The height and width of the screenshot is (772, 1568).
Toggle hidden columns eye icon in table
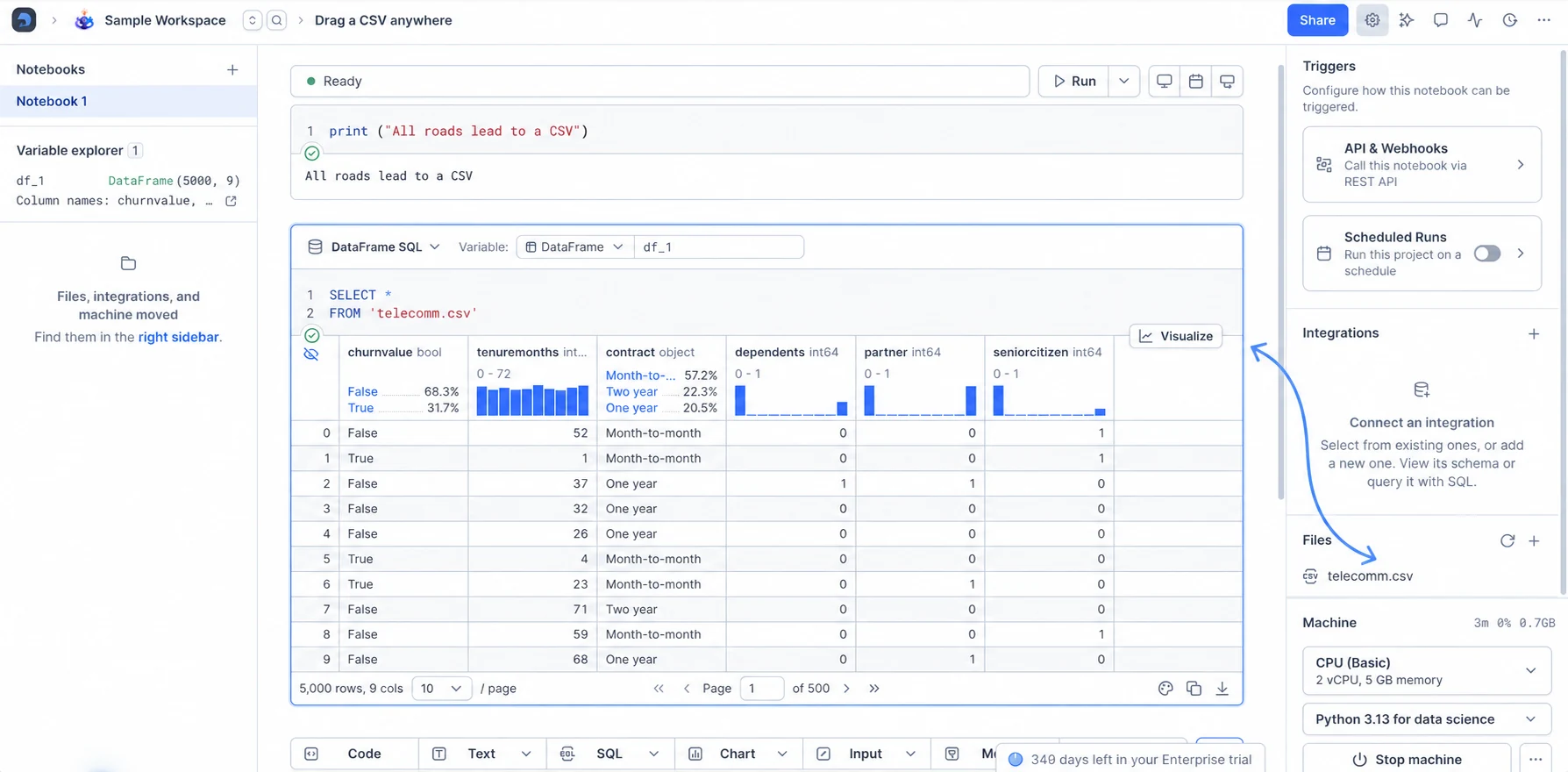click(311, 354)
